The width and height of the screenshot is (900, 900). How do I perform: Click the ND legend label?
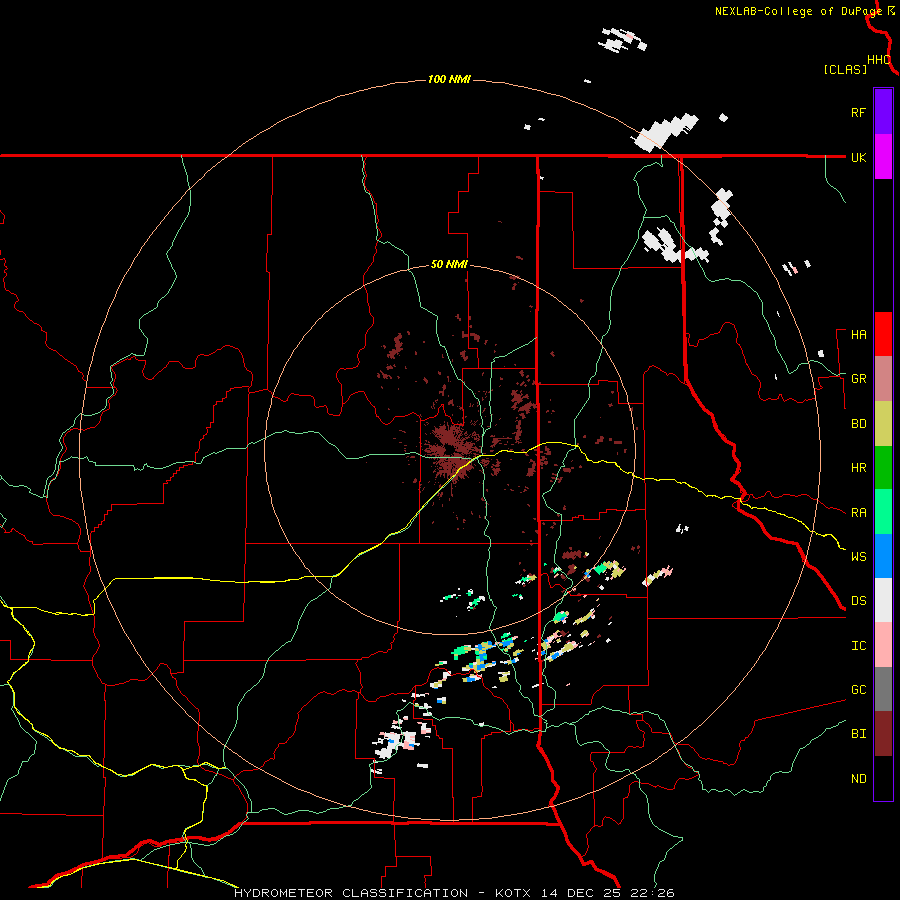coord(858,779)
